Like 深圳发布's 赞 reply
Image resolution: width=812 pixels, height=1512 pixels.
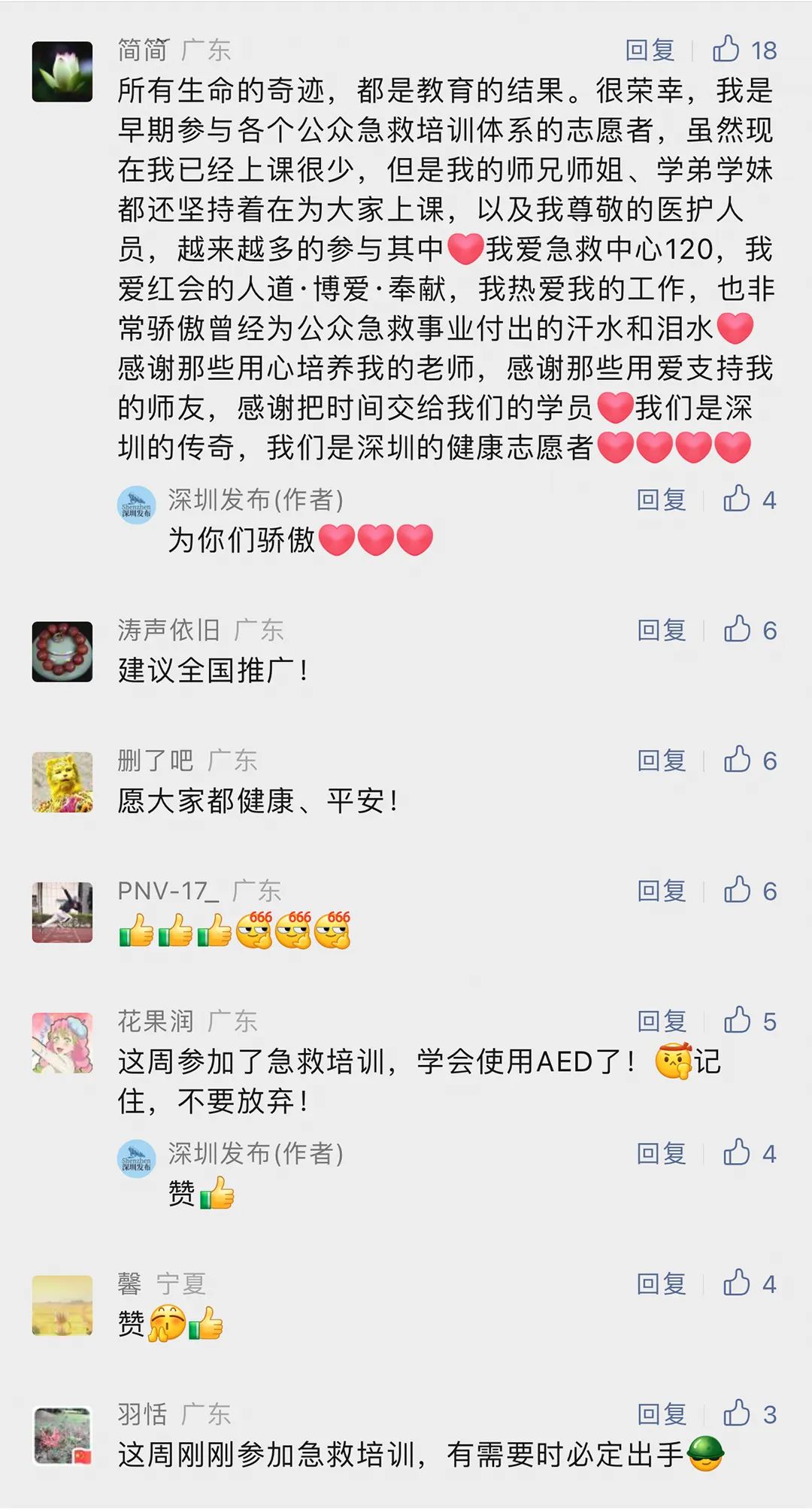coord(750,1153)
